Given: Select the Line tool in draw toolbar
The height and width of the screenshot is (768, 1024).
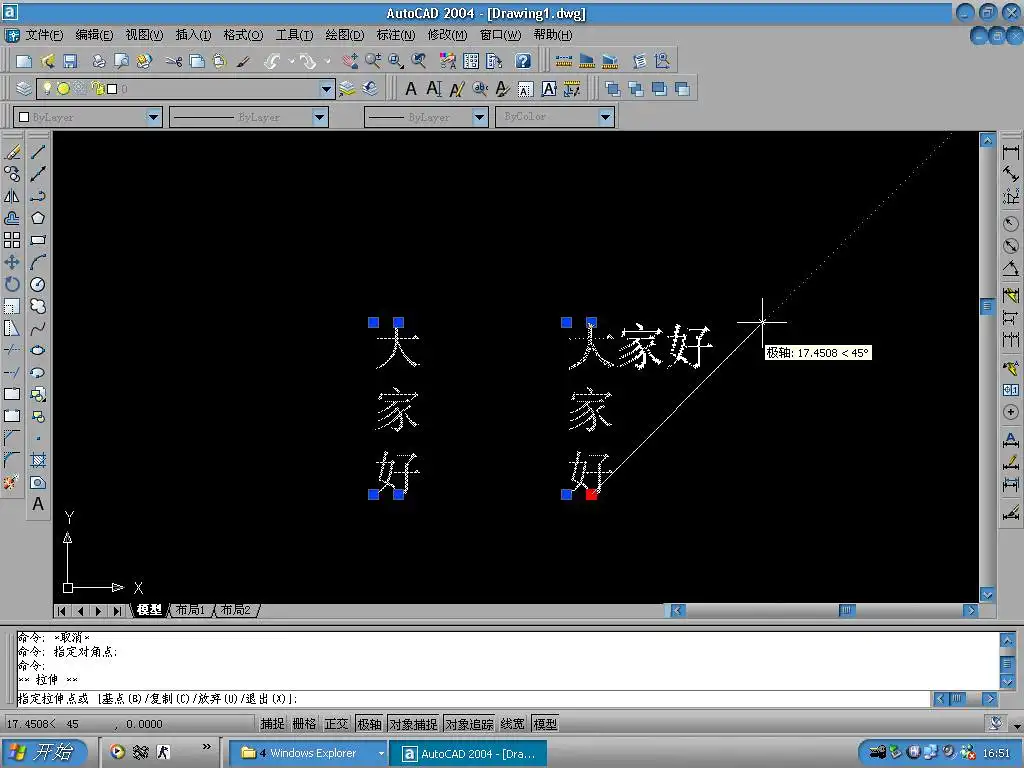Looking at the screenshot, I should (x=38, y=152).
